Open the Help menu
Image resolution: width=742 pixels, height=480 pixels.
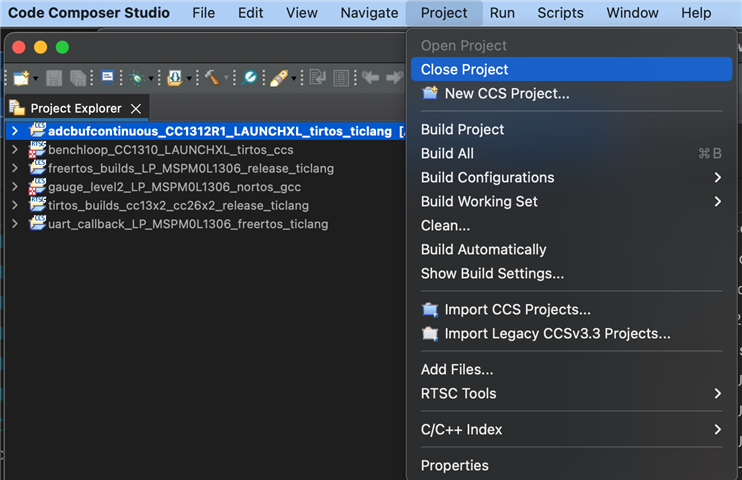pyautogui.click(x=696, y=13)
